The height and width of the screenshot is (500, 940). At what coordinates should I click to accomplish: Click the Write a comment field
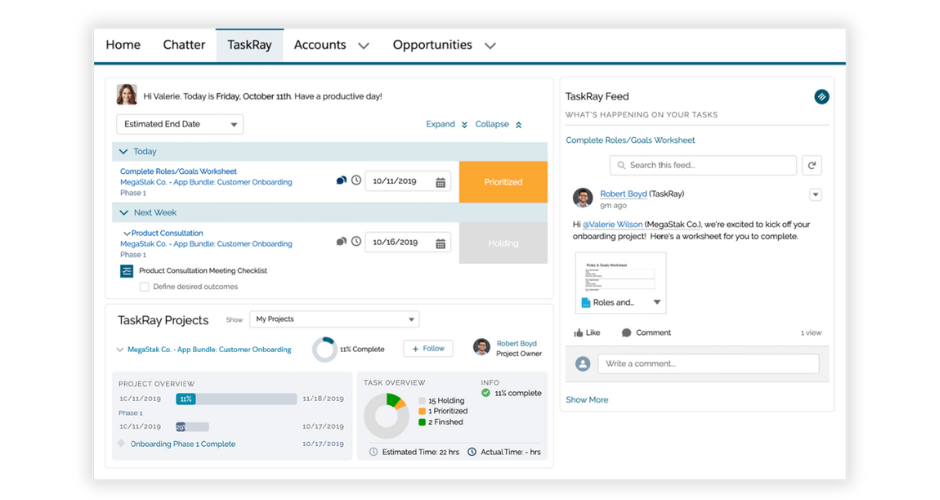(x=709, y=364)
